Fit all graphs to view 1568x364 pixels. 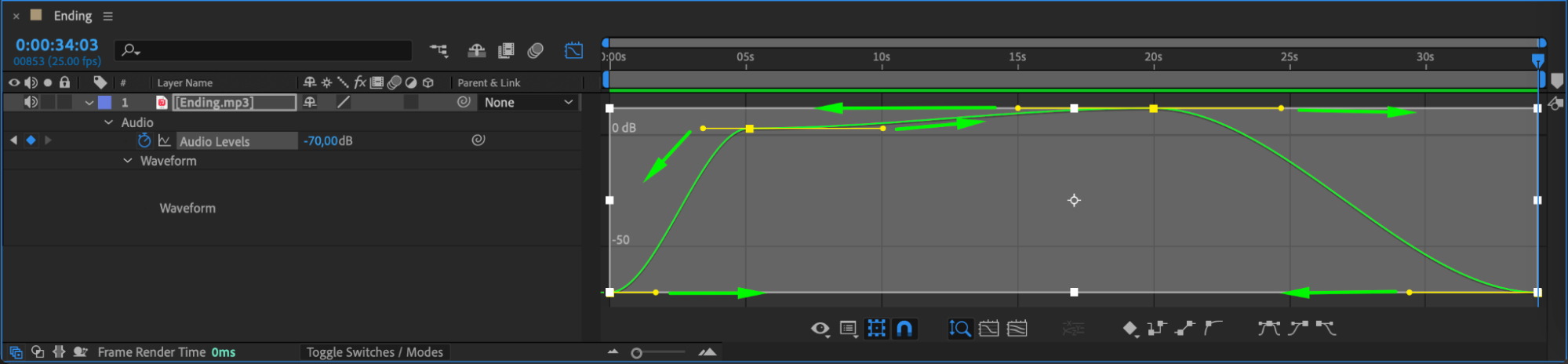coord(1017,329)
